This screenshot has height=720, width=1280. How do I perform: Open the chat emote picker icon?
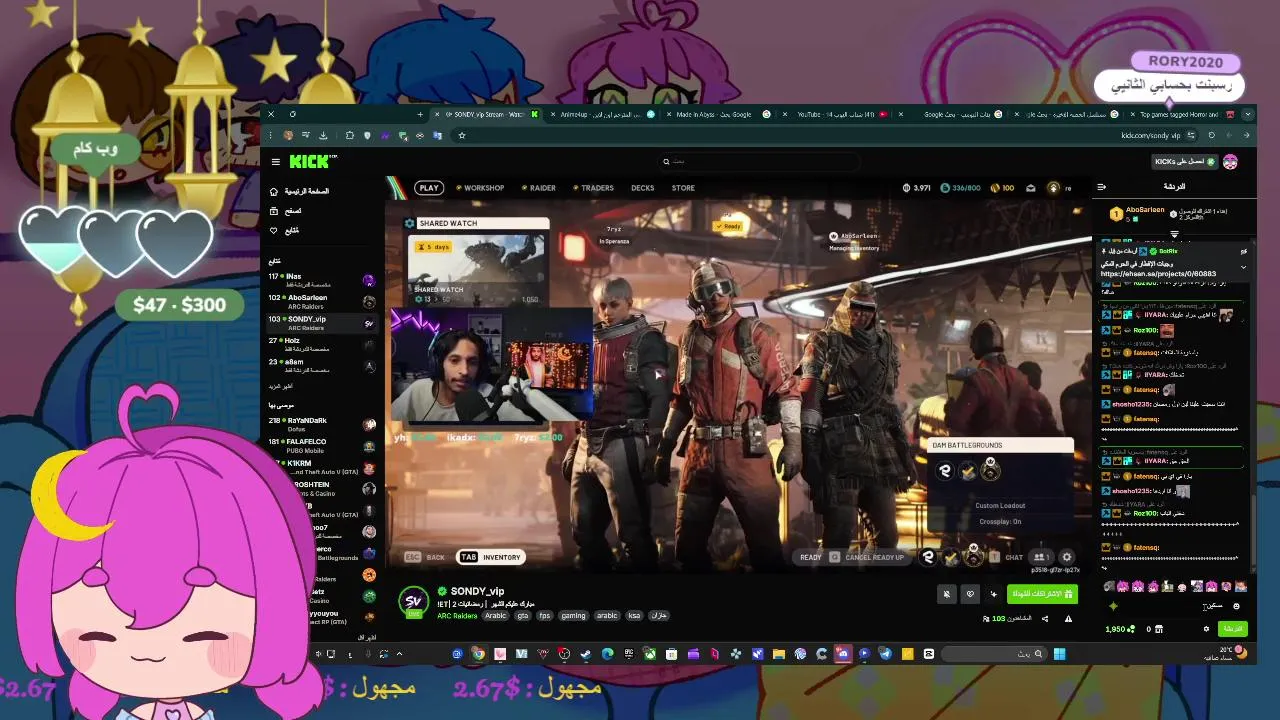1236,606
